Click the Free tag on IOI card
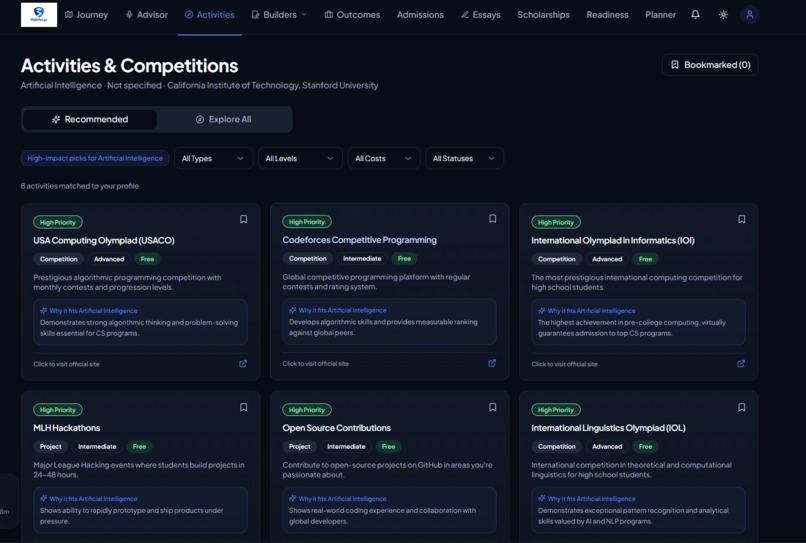806x543 pixels. point(645,259)
